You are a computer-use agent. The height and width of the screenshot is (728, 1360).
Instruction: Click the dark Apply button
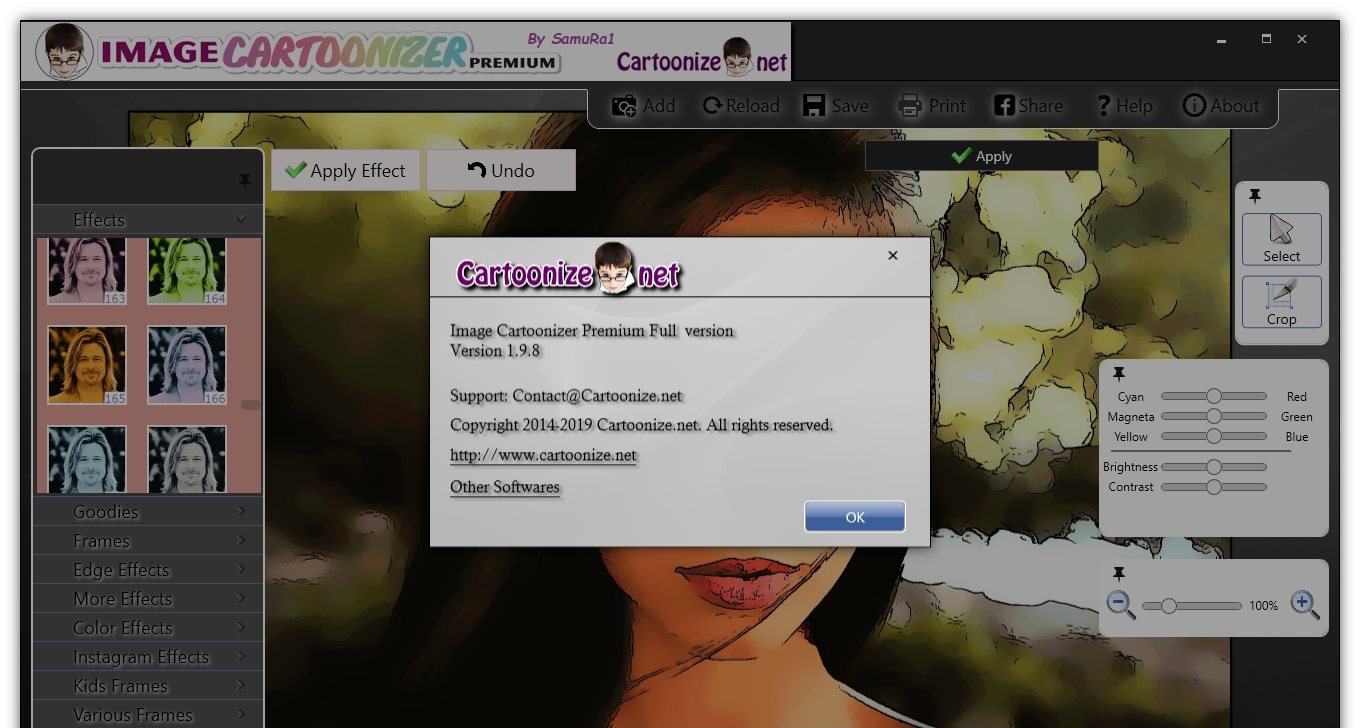click(981, 156)
